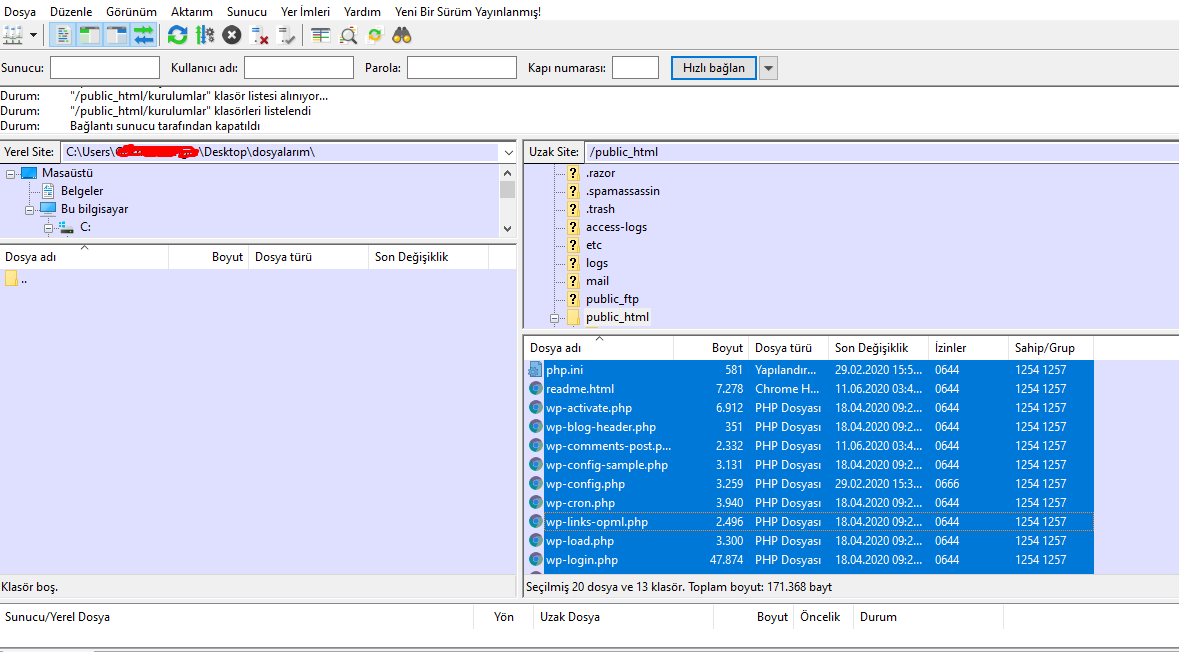Open the Aktarım menu

pyautogui.click(x=192, y=11)
